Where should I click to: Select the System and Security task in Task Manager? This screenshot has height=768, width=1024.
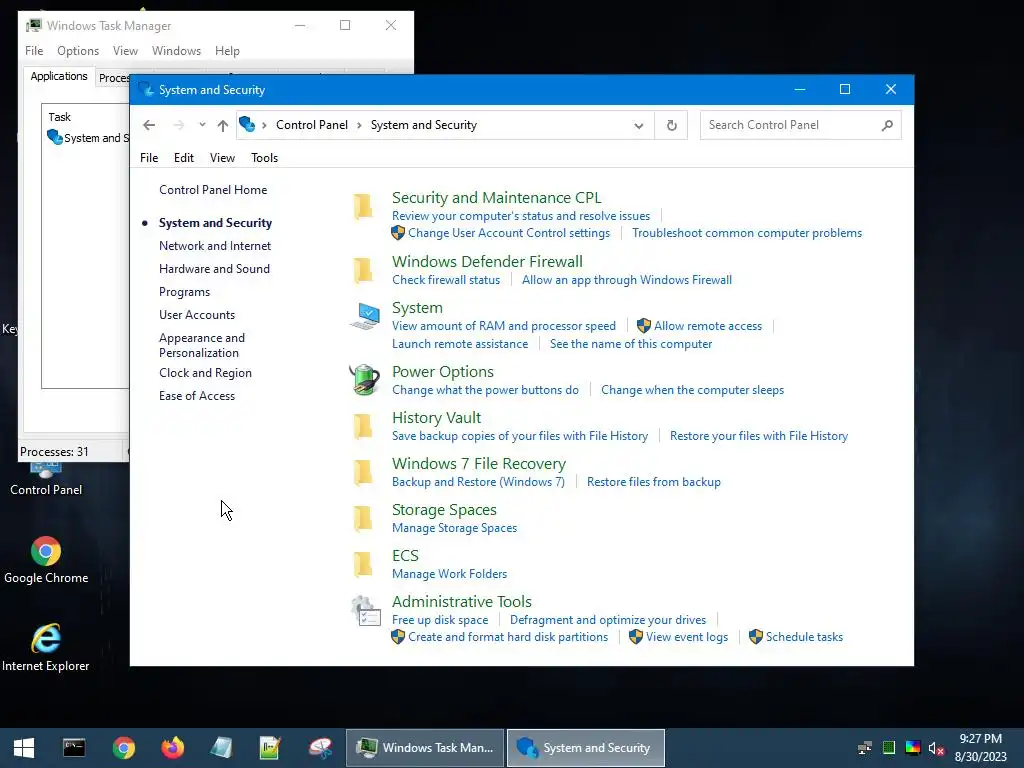click(88, 138)
